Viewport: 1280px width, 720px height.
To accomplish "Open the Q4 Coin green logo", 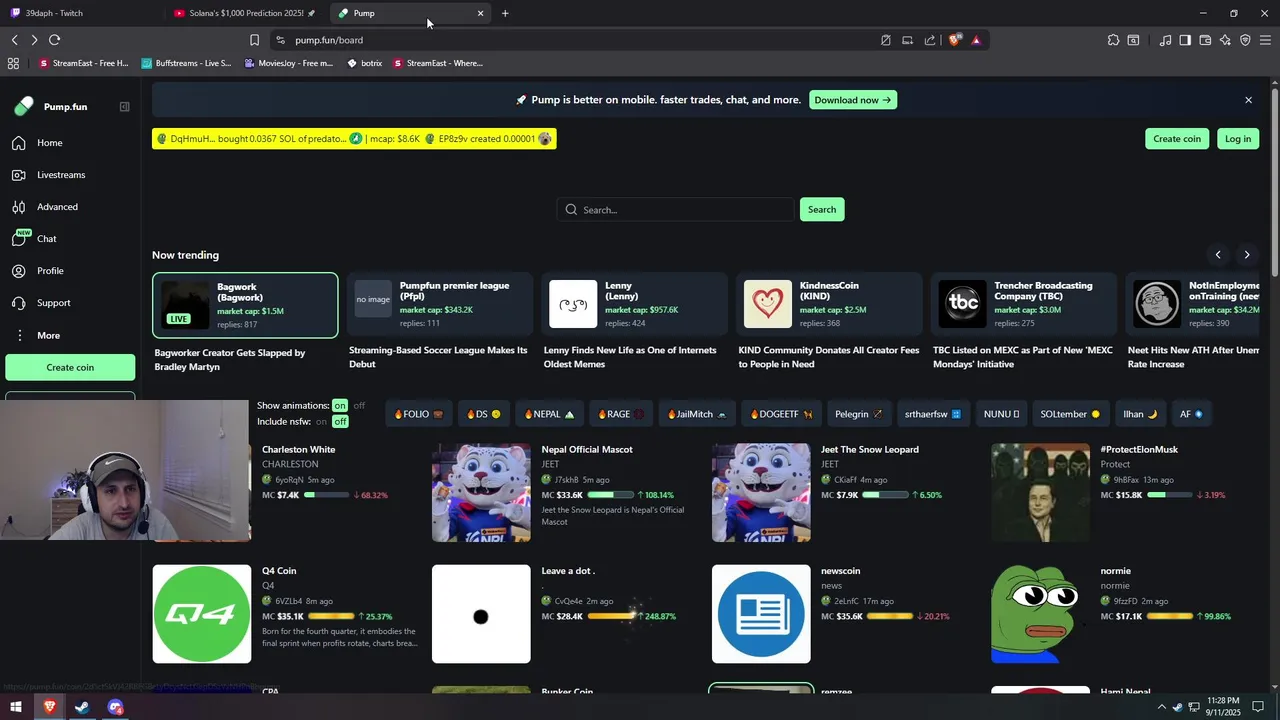I will tap(202, 614).
